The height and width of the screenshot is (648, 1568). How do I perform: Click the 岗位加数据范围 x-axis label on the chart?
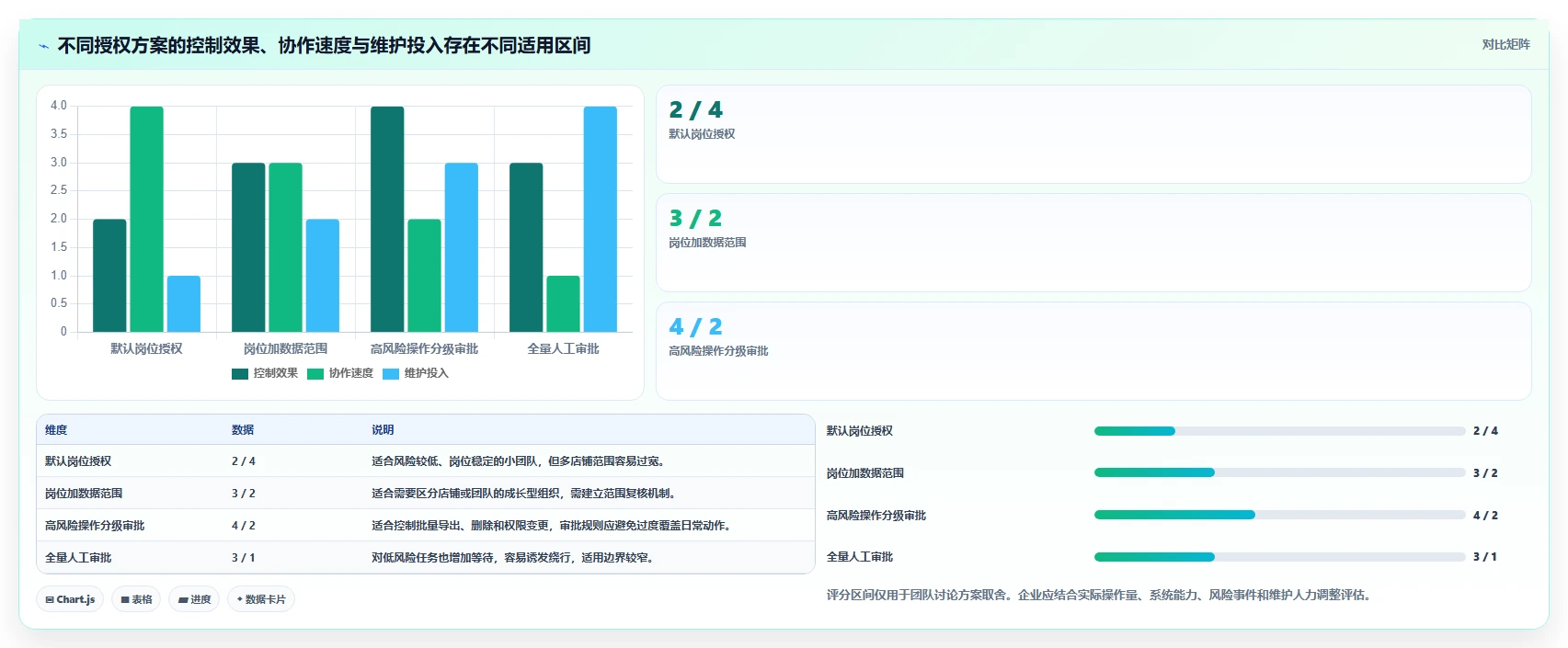point(285,349)
